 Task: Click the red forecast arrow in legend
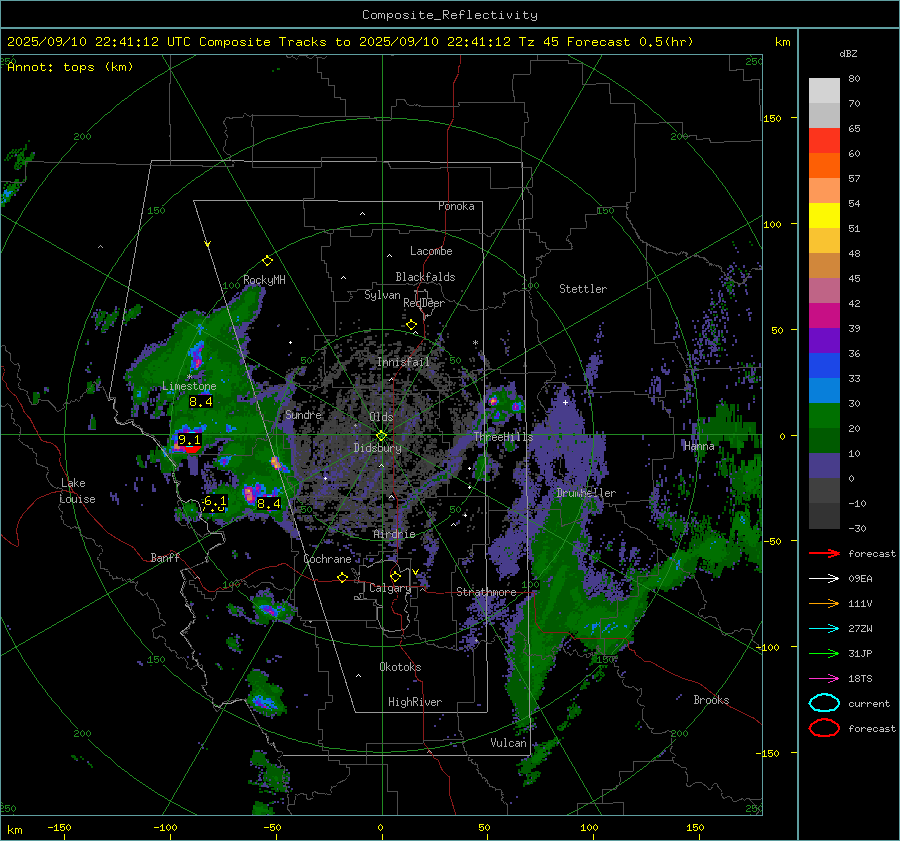coord(824,553)
